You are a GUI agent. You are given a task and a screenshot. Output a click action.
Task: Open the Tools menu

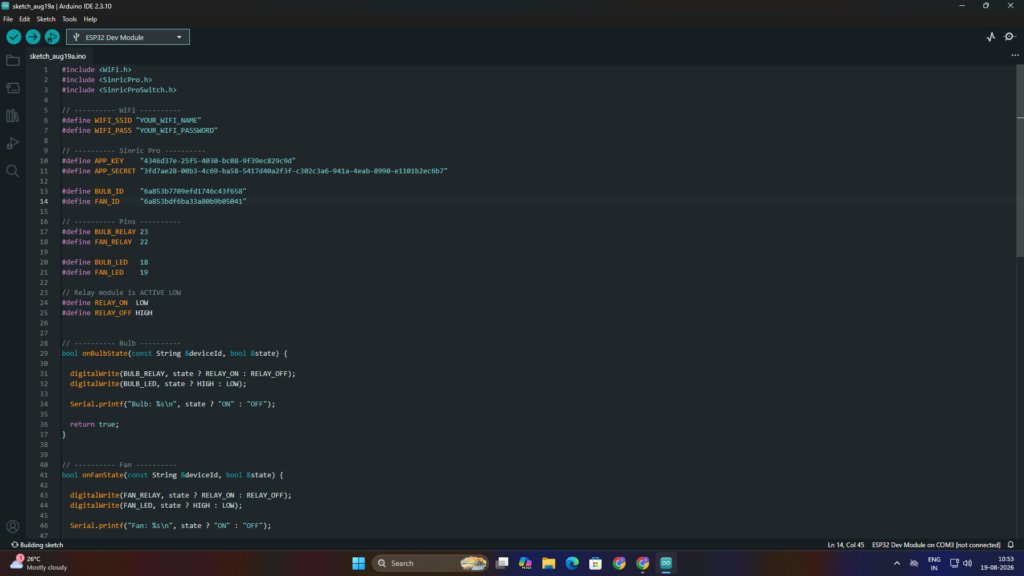pyautogui.click(x=69, y=19)
